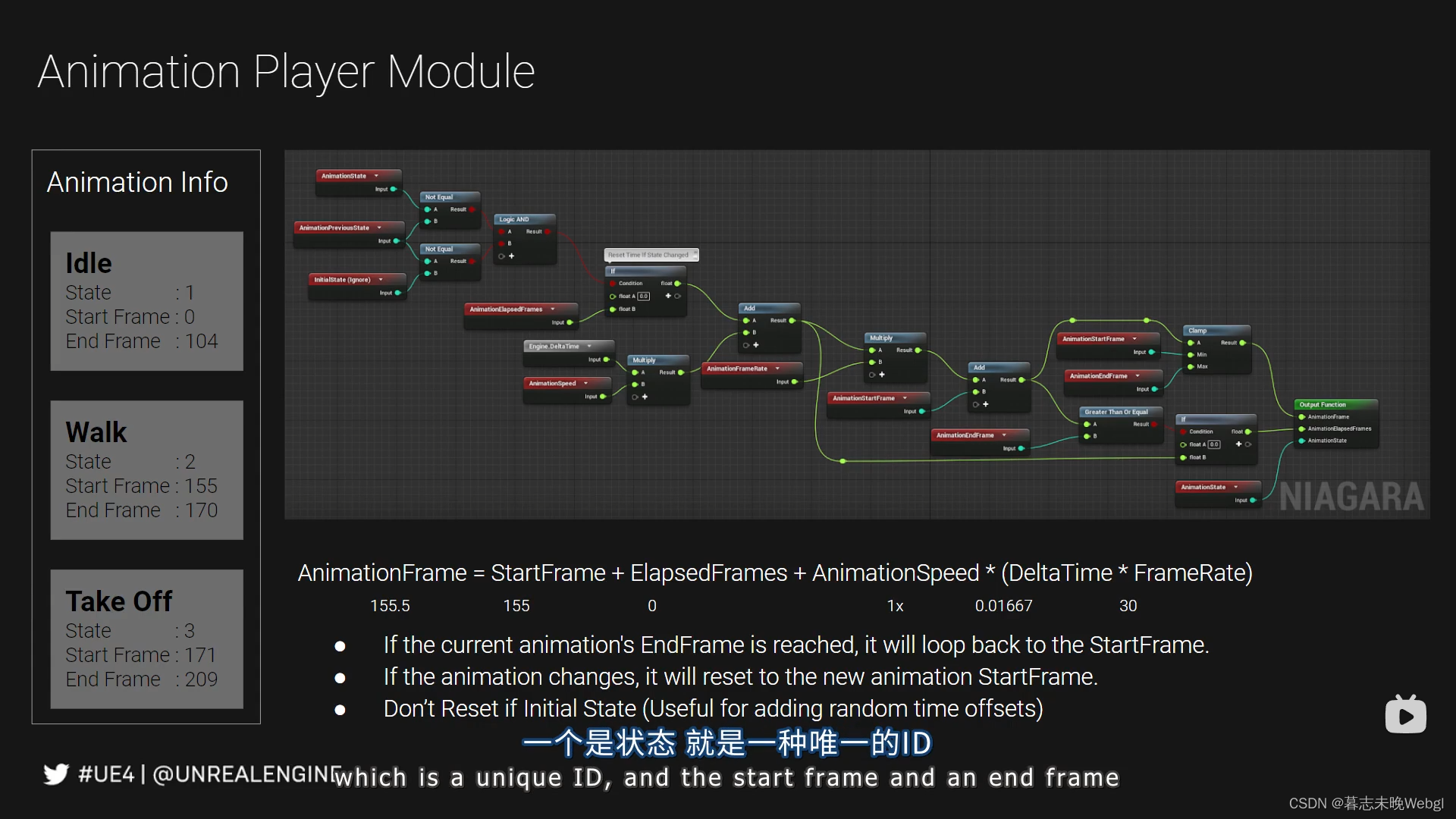1456x819 pixels.
Task: Click the AnimationFrame pin on Output Function
Action: pos(1302,417)
